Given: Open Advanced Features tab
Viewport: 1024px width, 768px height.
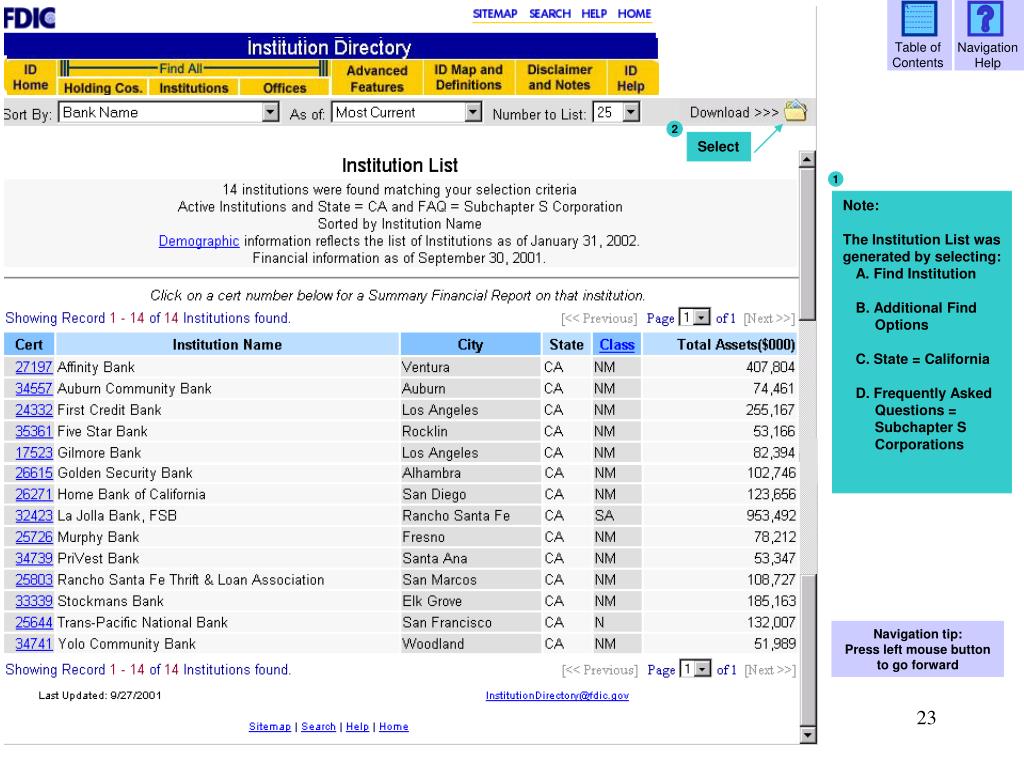Looking at the screenshot, I should click(x=377, y=78).
